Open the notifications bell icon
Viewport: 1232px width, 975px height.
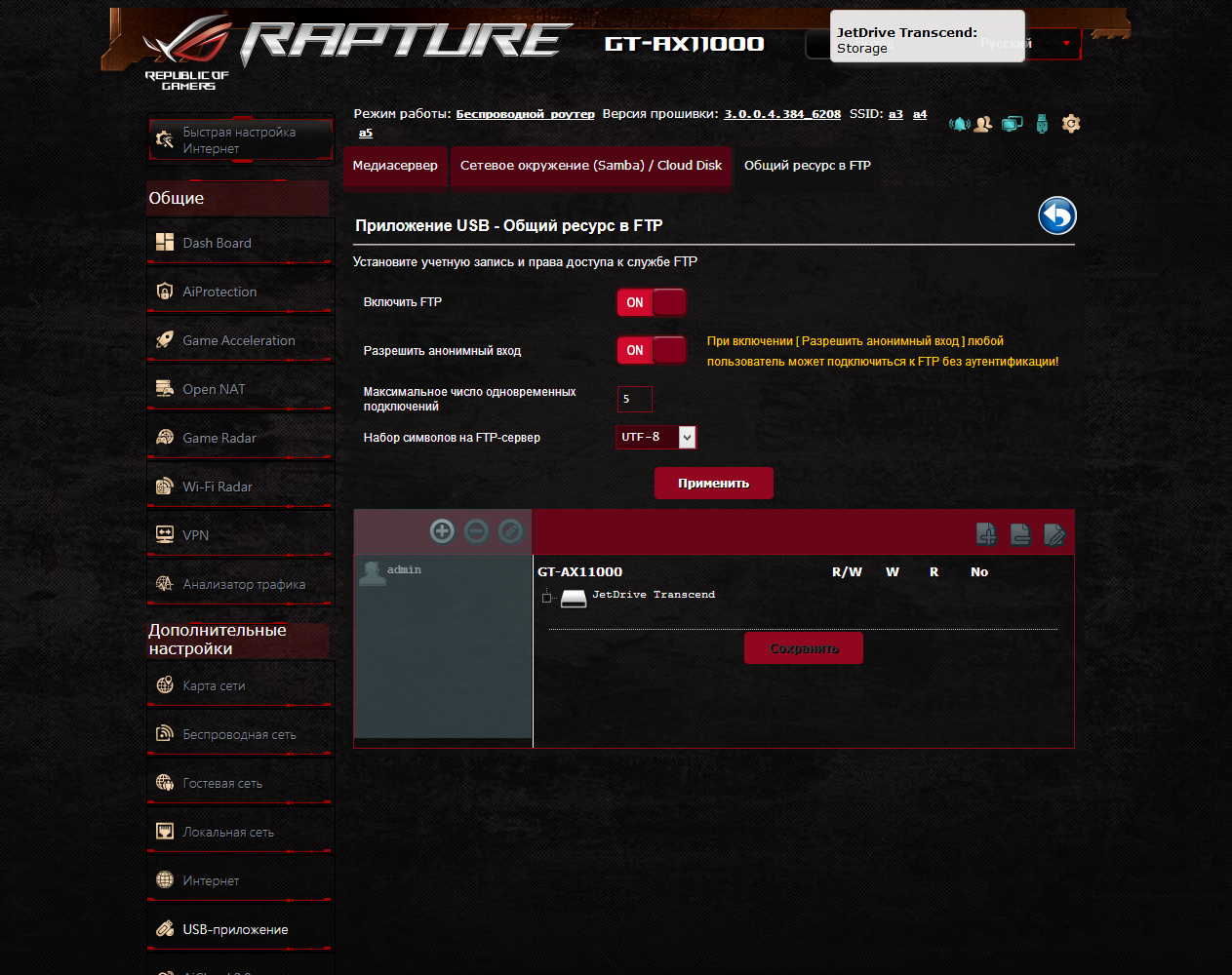pyautogui.click(x=960, y=124)
